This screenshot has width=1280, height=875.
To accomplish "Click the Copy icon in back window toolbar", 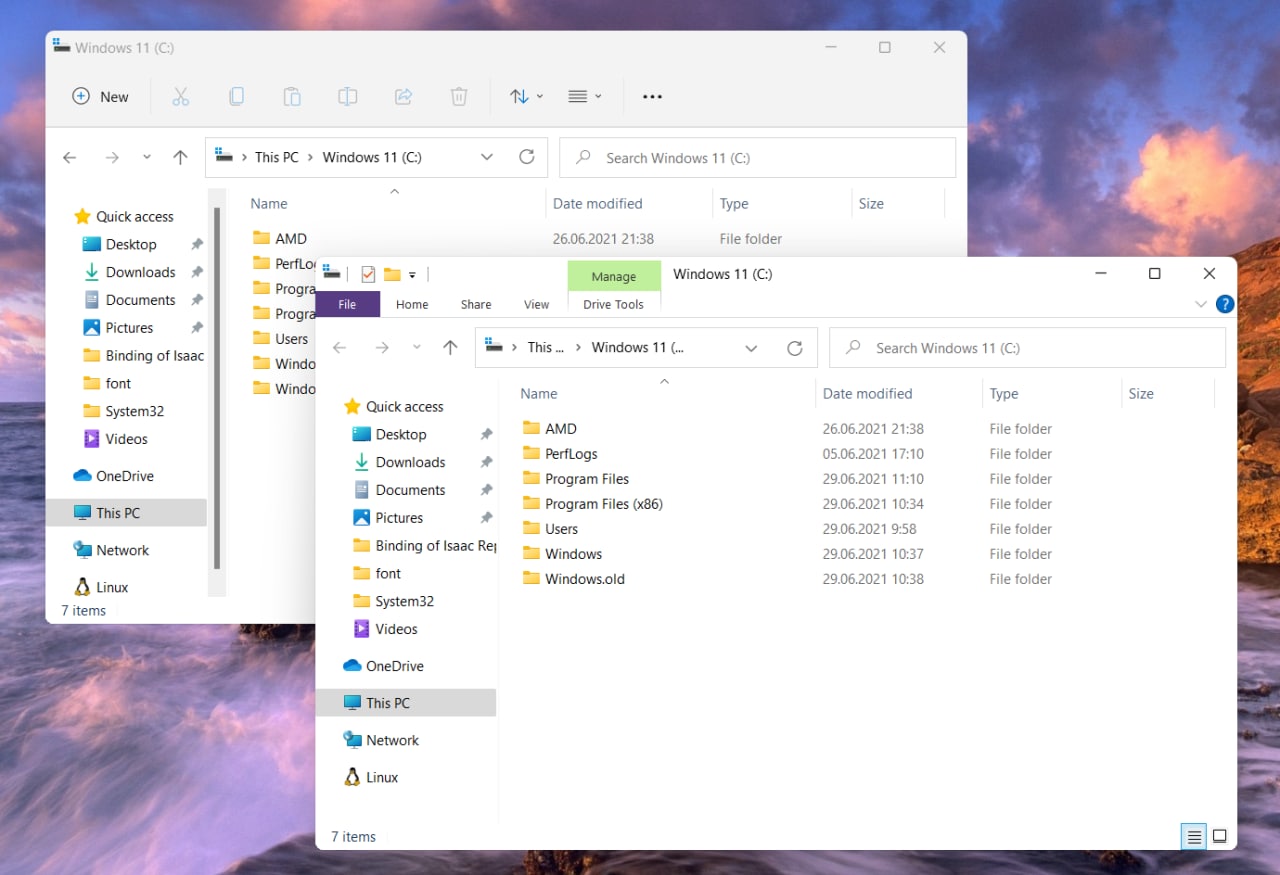I will pos(236,96).
